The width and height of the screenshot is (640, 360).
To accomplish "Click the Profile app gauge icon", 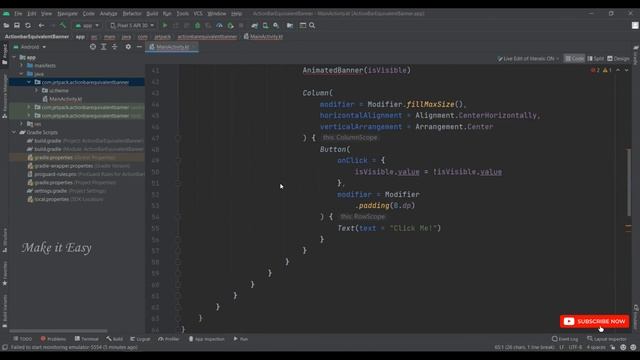I will (x=219, y=25).
